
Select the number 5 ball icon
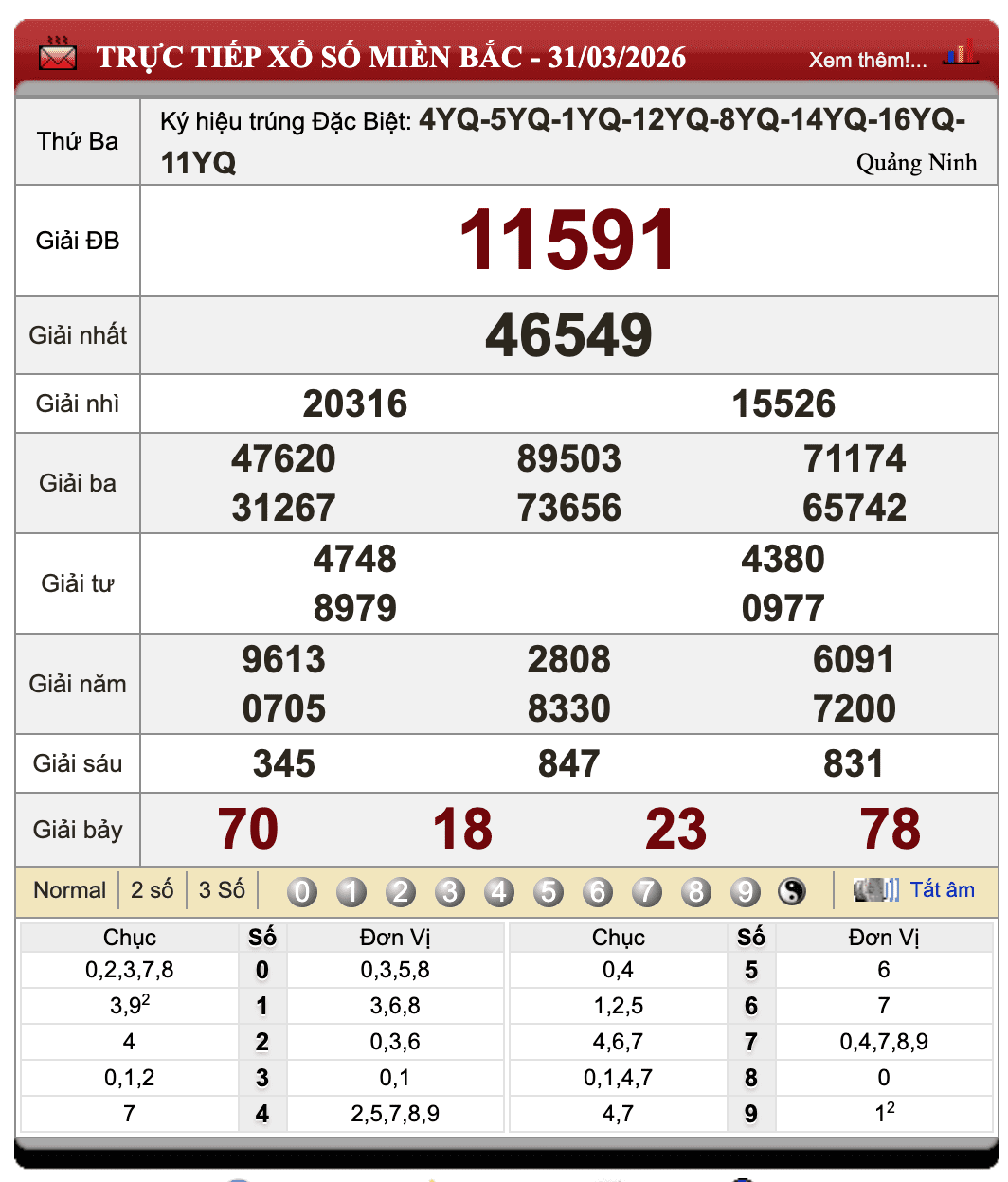(548, 890)
